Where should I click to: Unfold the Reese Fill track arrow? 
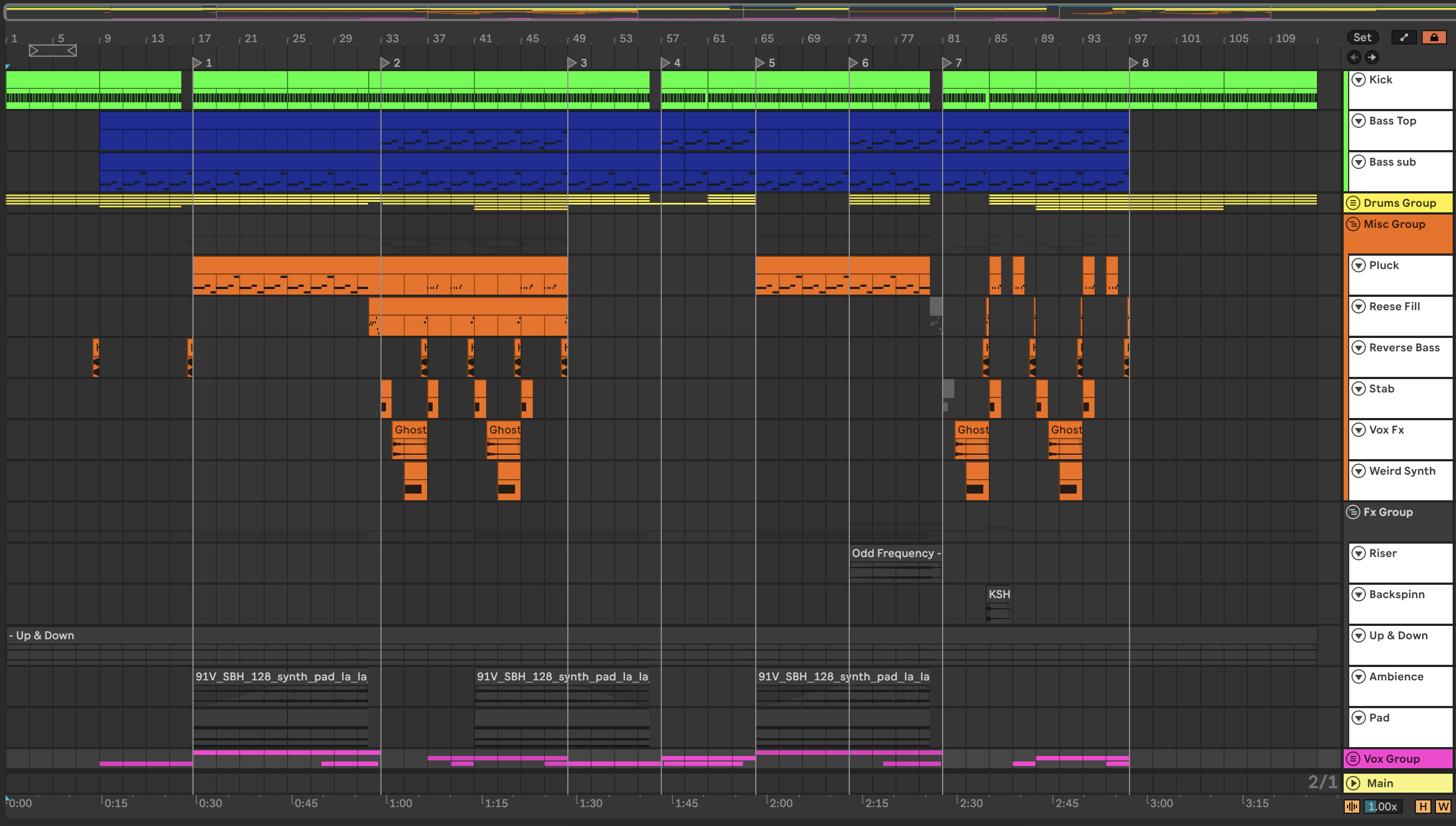1359,306
